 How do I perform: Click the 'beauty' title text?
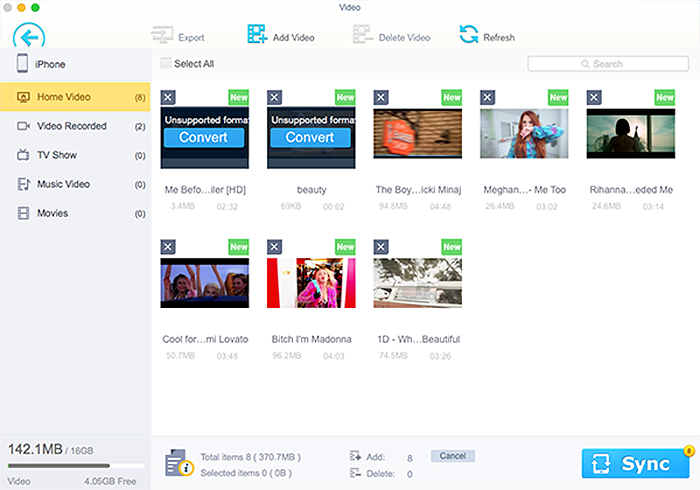(312, 190)
